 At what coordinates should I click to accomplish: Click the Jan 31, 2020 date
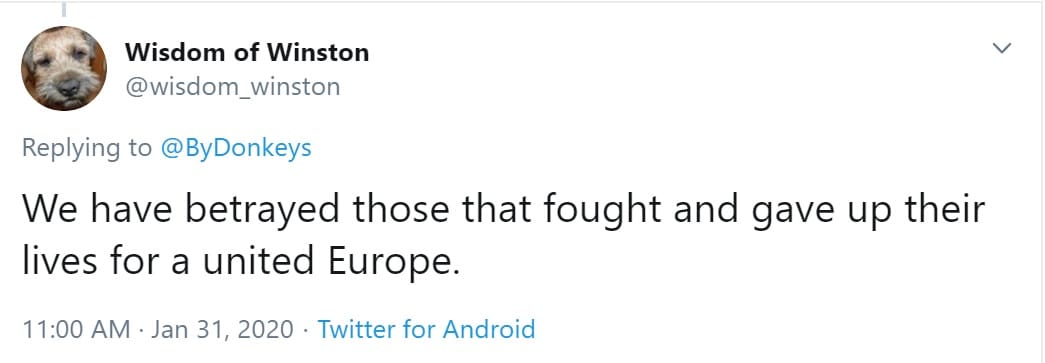pos(223,330)
